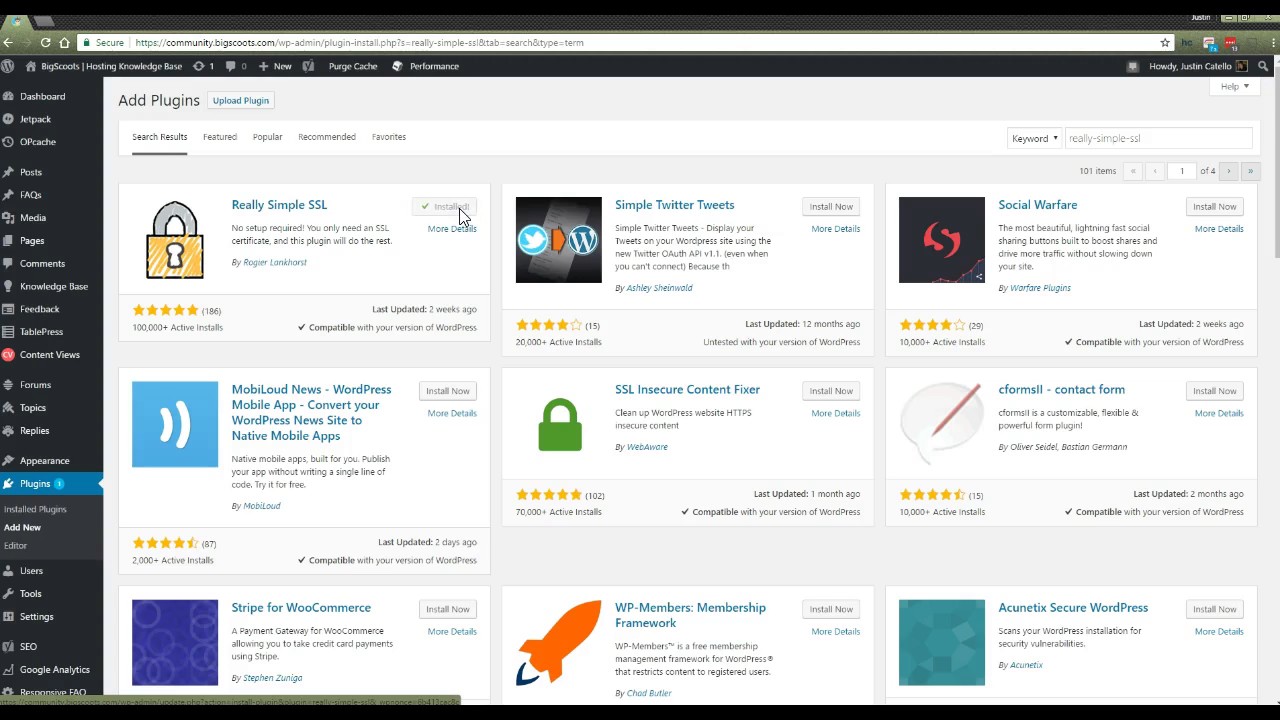The width and height of the screenshot is (1280, 720).
Task: Install WP-Members Membership Framework plugin
Action: (x=831, y=609)
